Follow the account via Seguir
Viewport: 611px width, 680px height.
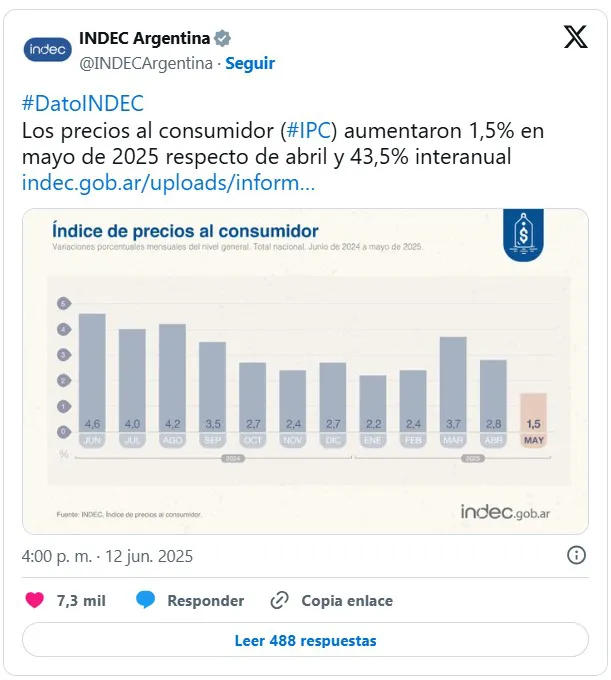point(250,63)
